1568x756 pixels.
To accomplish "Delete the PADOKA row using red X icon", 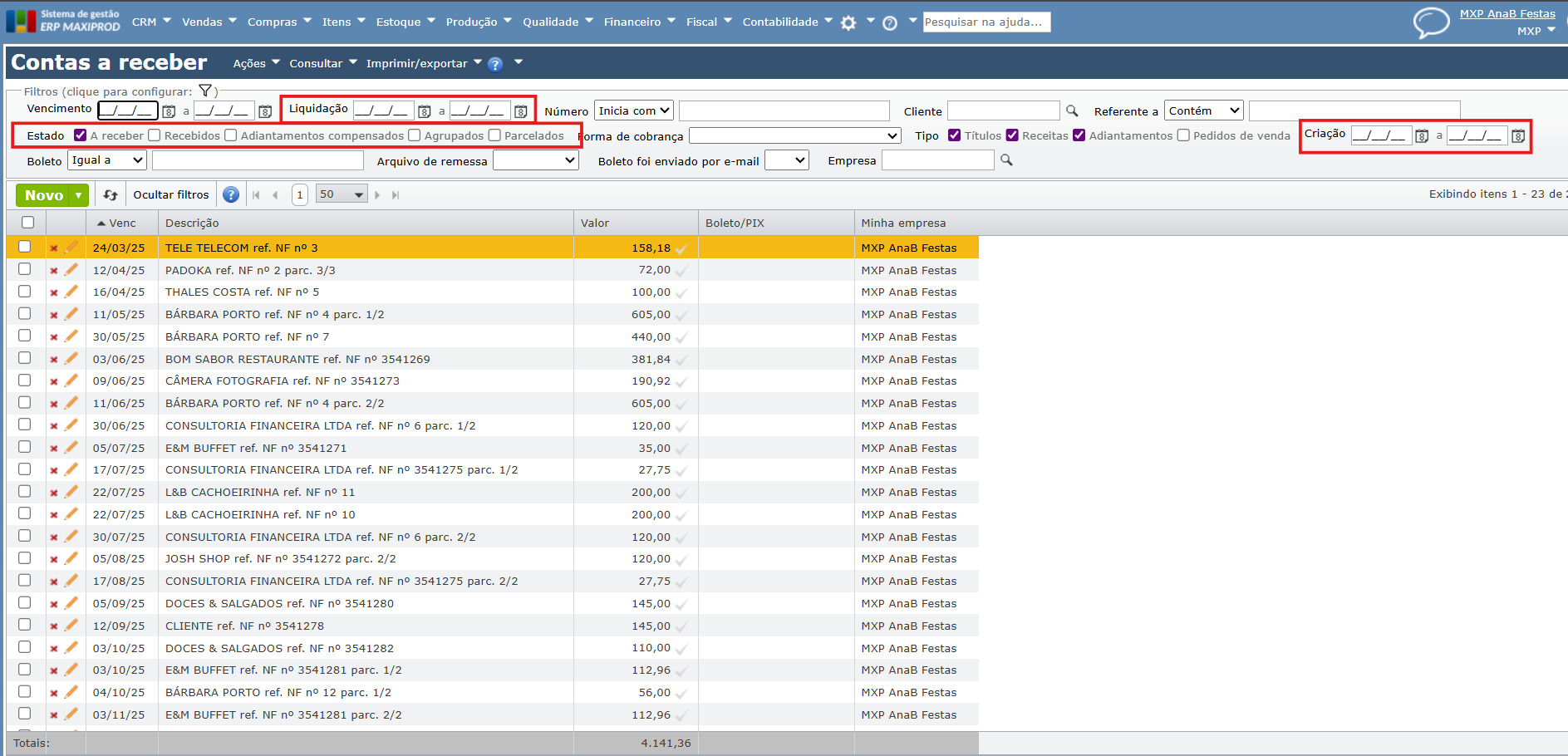I will point(53,271).
